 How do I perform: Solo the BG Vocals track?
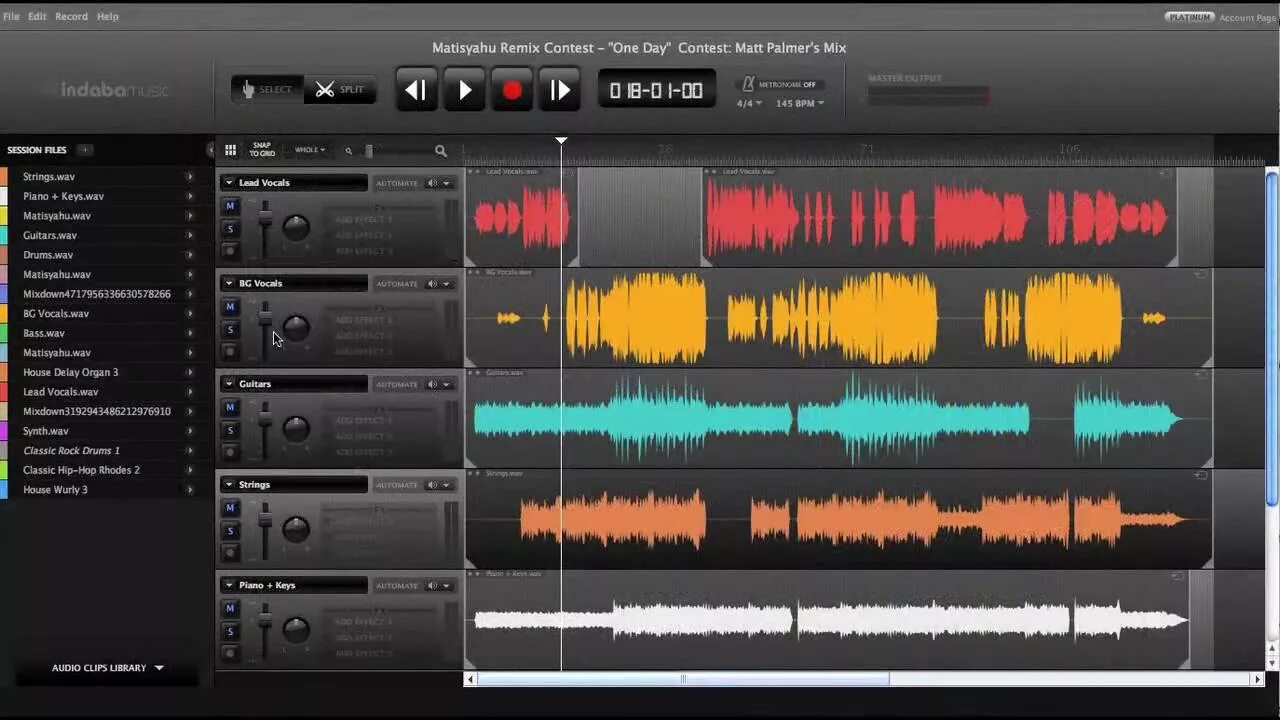click(x=230, y=330)
